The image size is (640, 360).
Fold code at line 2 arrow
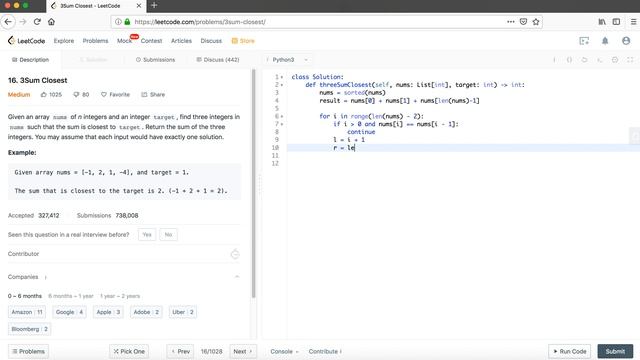click(x=282, y=85)
